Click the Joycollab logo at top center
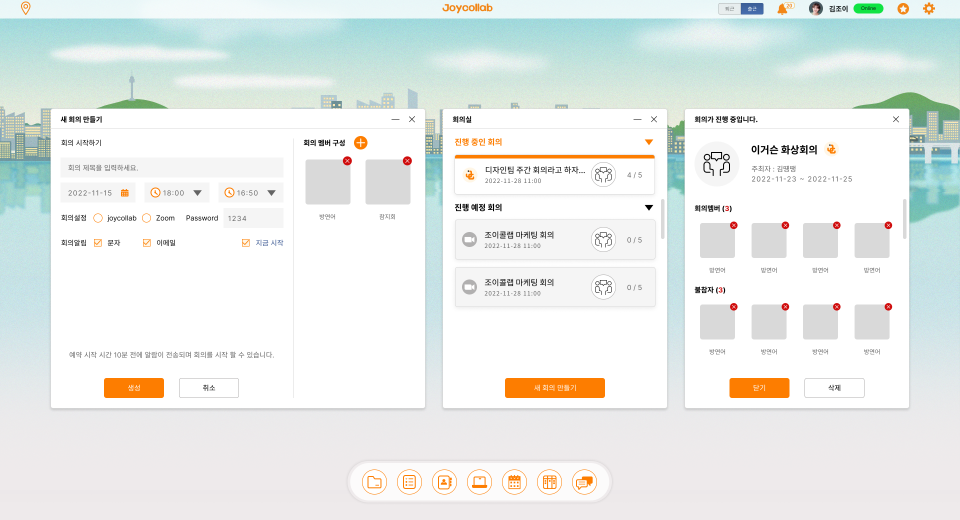960x520 pixels. (x=467, y=8)
